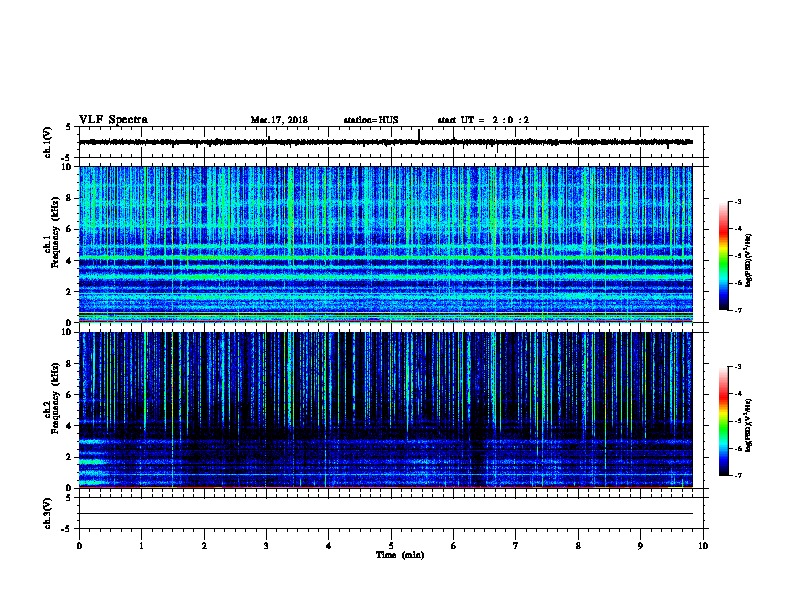The image size is (792, 612).
Task: Click the colorbar beside the ch.1 spectrogram
Action: pos(723,256)
